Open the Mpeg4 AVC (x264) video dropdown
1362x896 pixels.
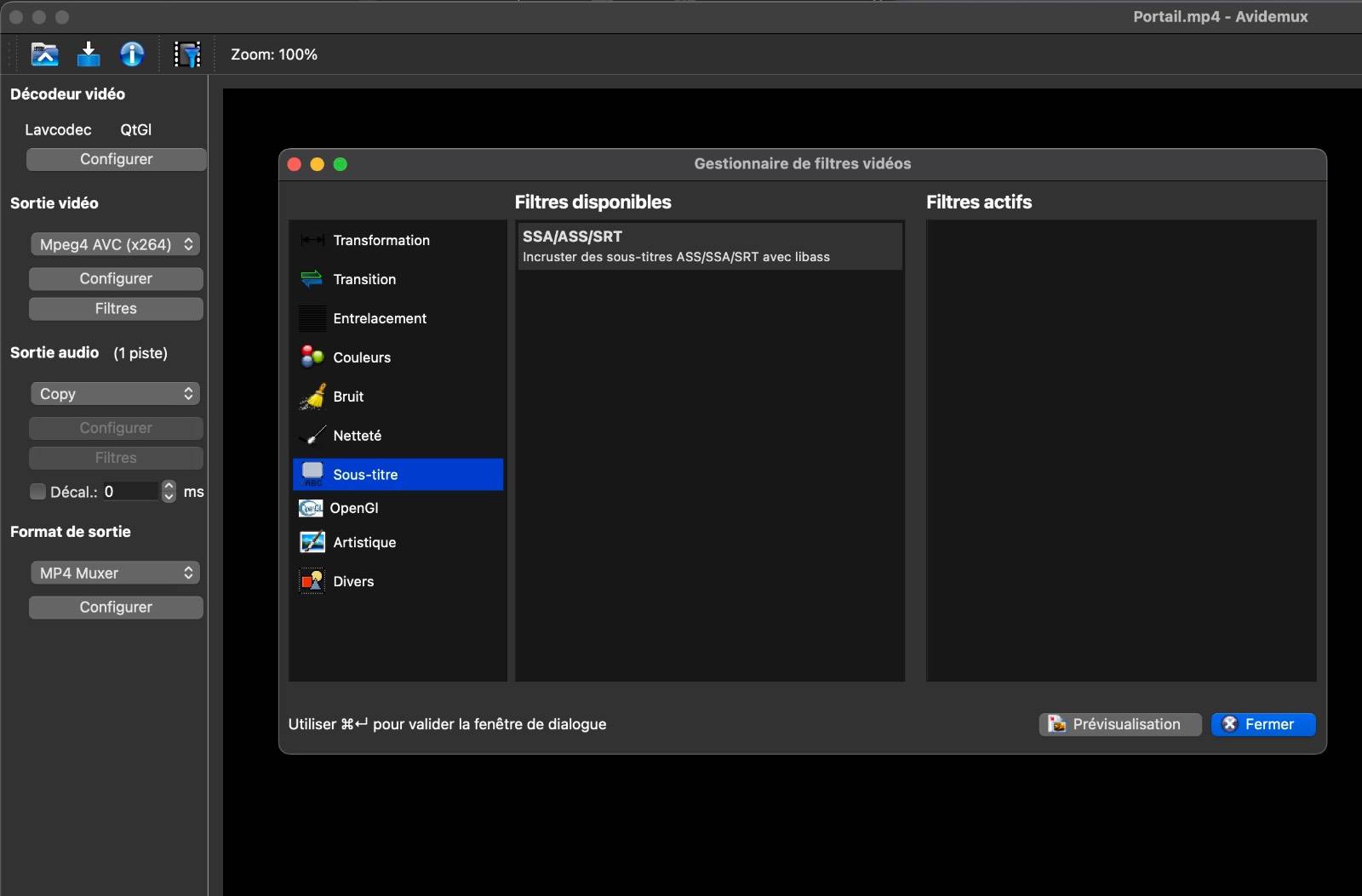pyautogui.click(x=116, y=244)
